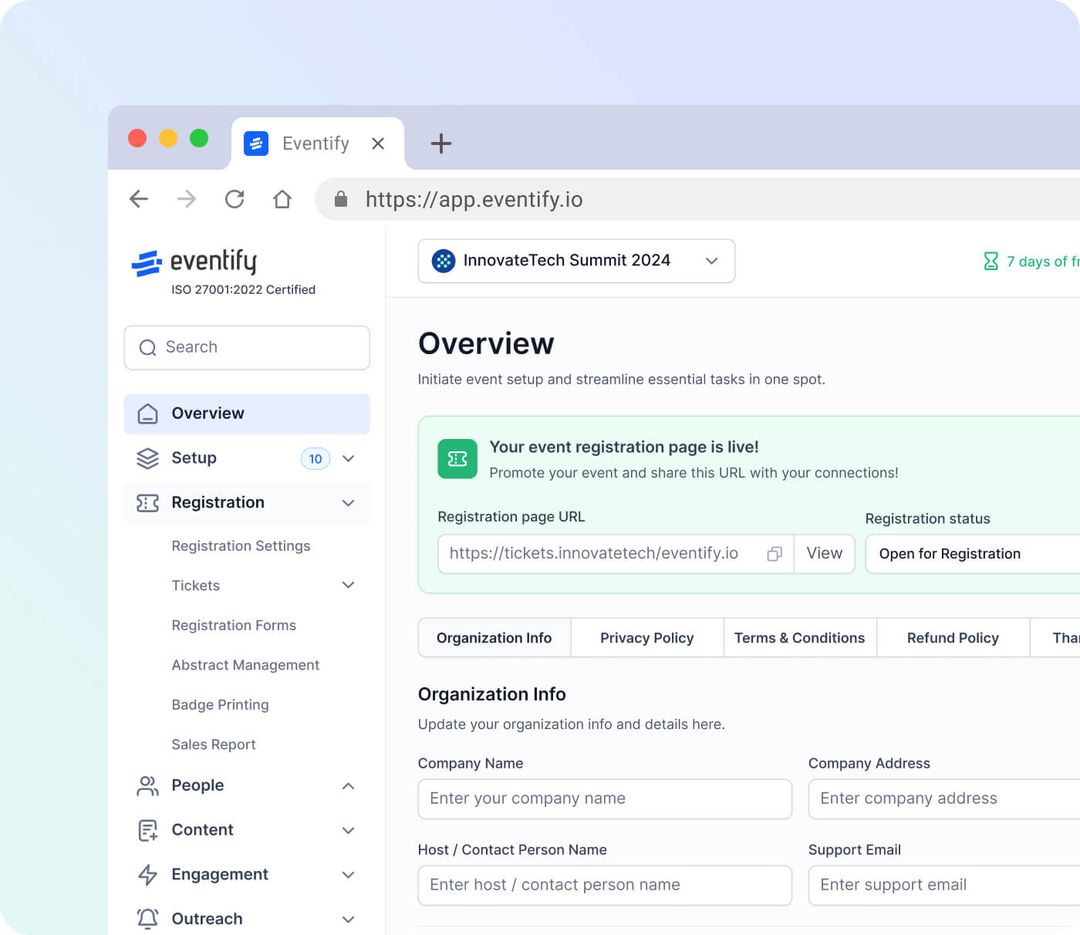Click the green ticket icon on the live banner
Screen dimensions: 1080x935
point(457,458)
